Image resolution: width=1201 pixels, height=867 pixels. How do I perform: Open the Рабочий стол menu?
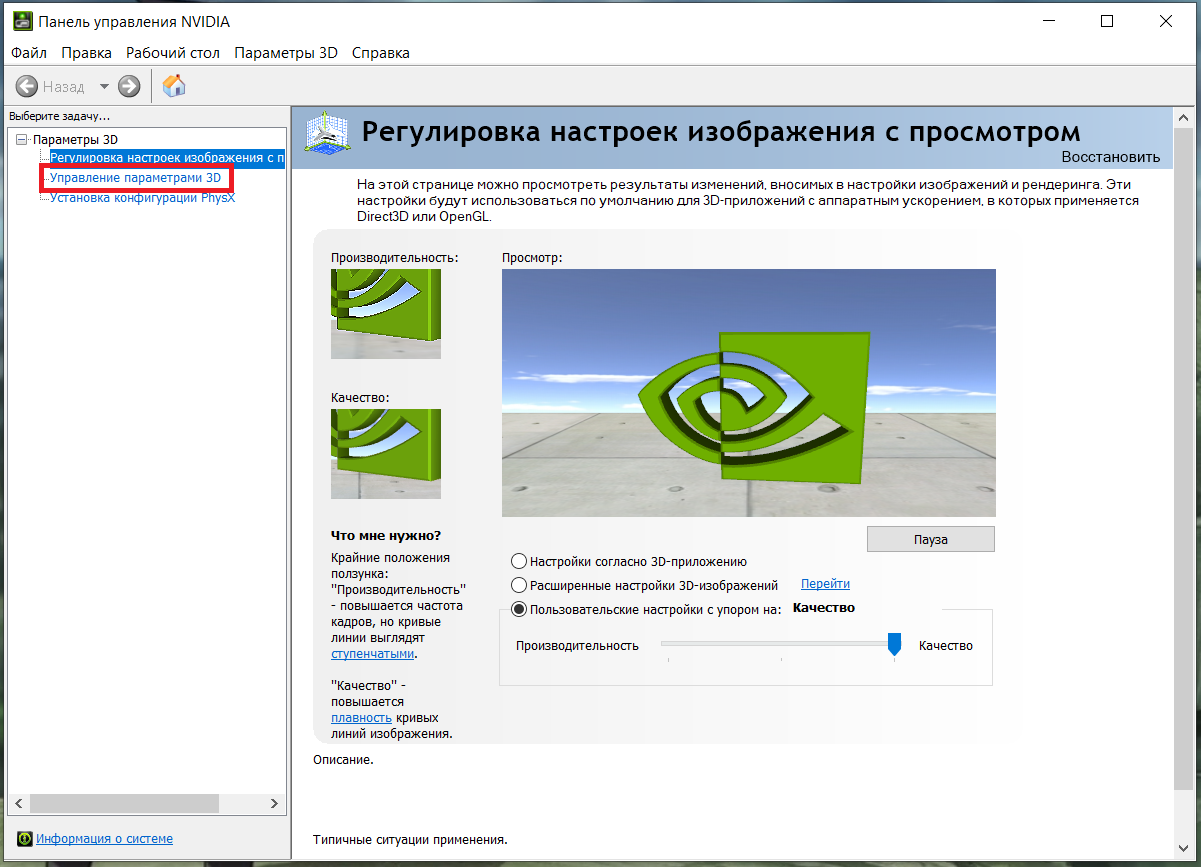pos(173,53)
